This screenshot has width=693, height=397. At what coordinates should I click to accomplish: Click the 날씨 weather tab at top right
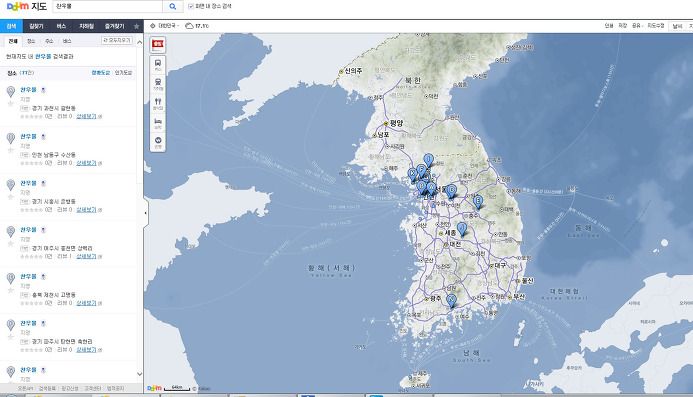click(x=677, y=27)
